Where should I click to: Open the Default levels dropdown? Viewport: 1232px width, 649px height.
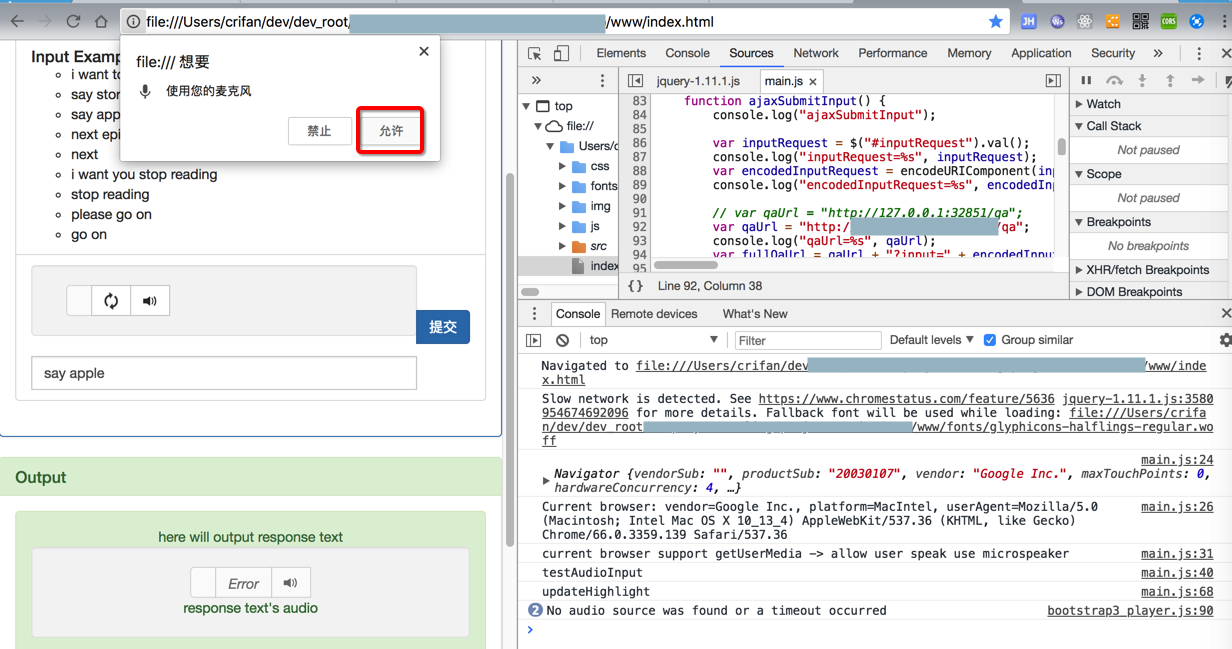pyautogui.click(x=931, y=340)
